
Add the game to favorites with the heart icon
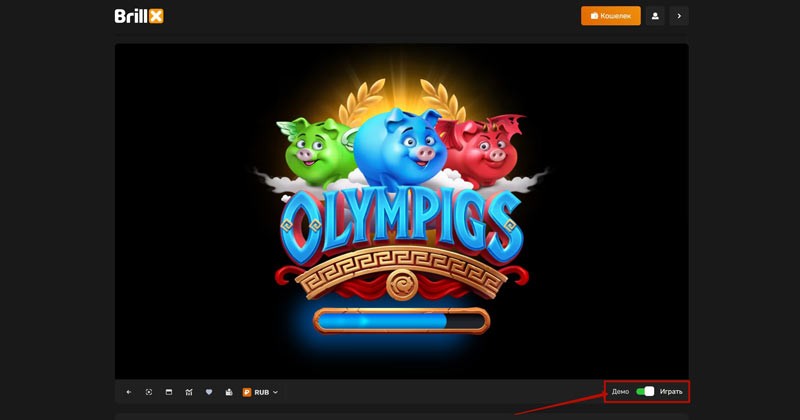pyautogui.click(x=209, y=392)
